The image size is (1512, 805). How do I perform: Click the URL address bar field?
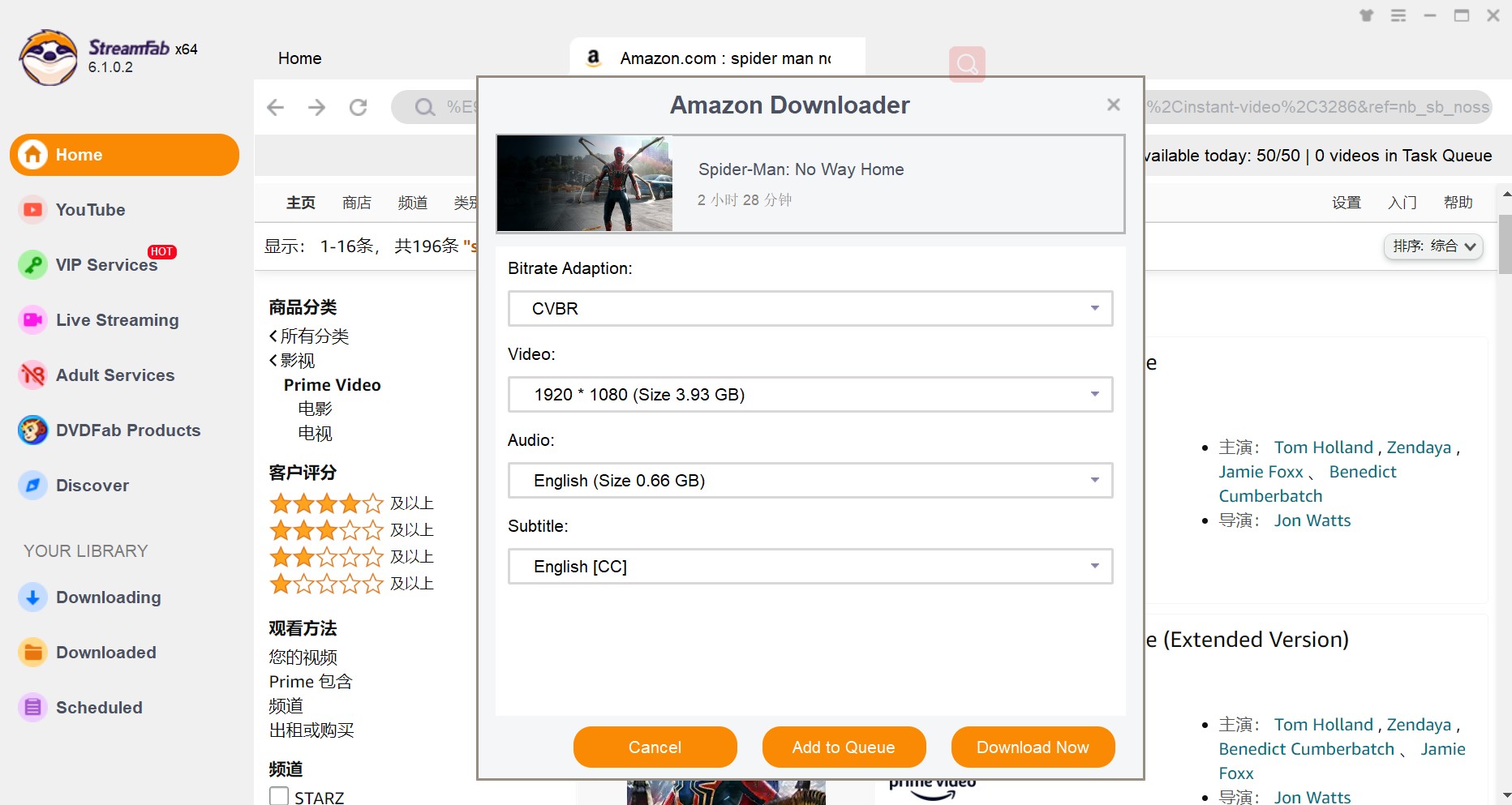pyautogui.click(x=941, y=107)
